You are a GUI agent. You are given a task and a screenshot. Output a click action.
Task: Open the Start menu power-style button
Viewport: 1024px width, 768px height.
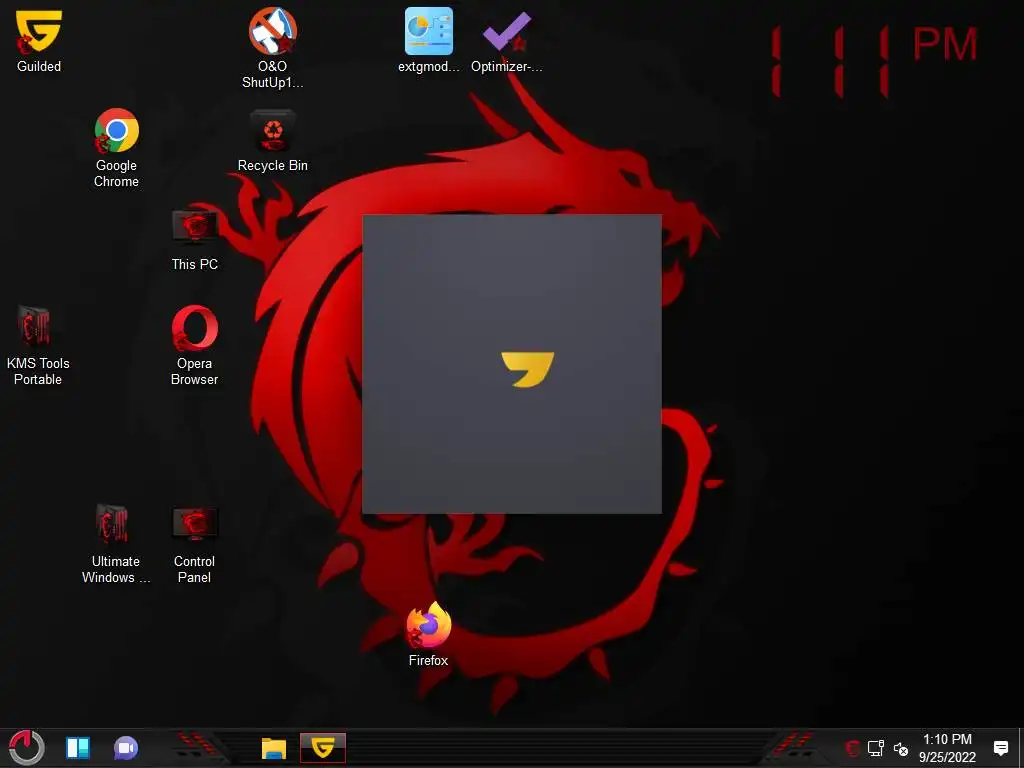(27, 748)
